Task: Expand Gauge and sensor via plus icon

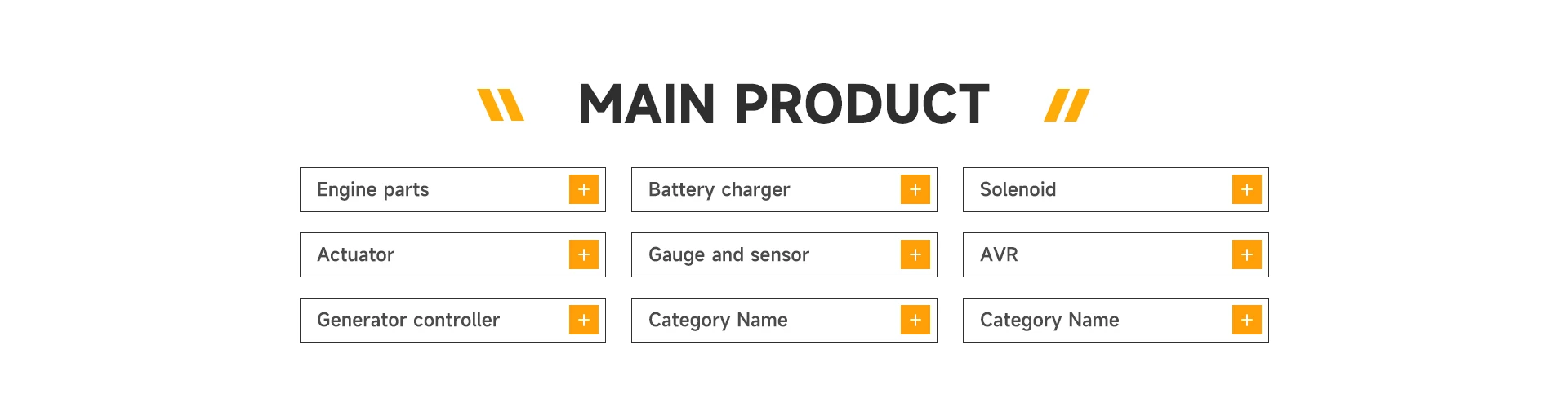Action: coord(915,254)
